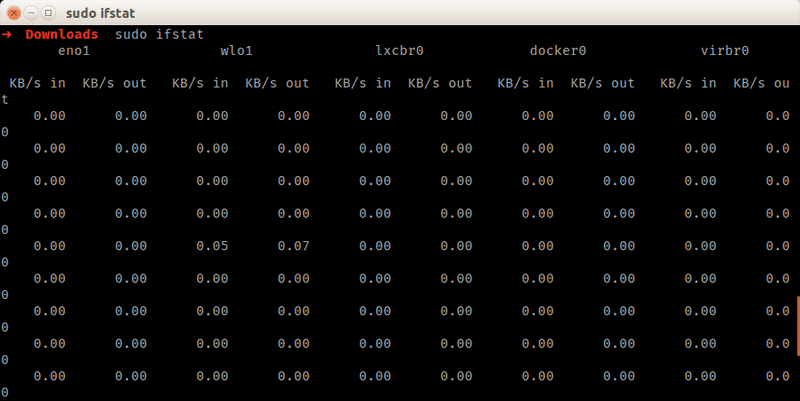Click the eno1 interface column header

(x=74, y=51)
